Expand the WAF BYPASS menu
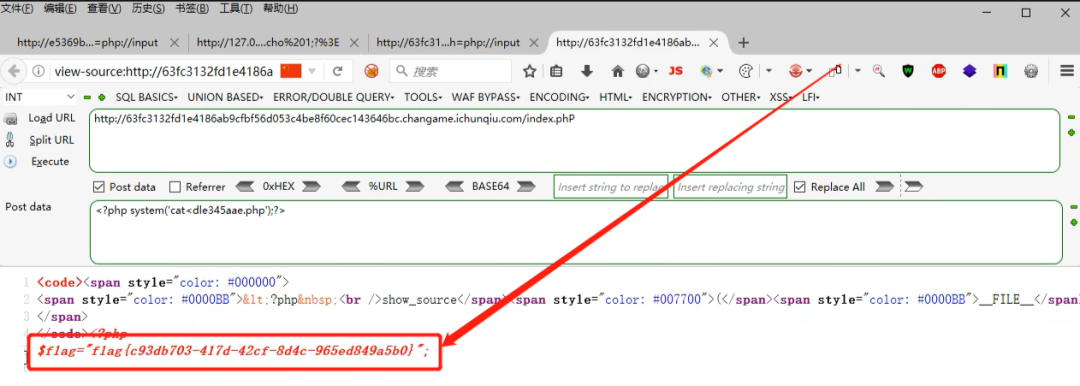This screenshot has height=386, width=1080. tap(486, 97)
